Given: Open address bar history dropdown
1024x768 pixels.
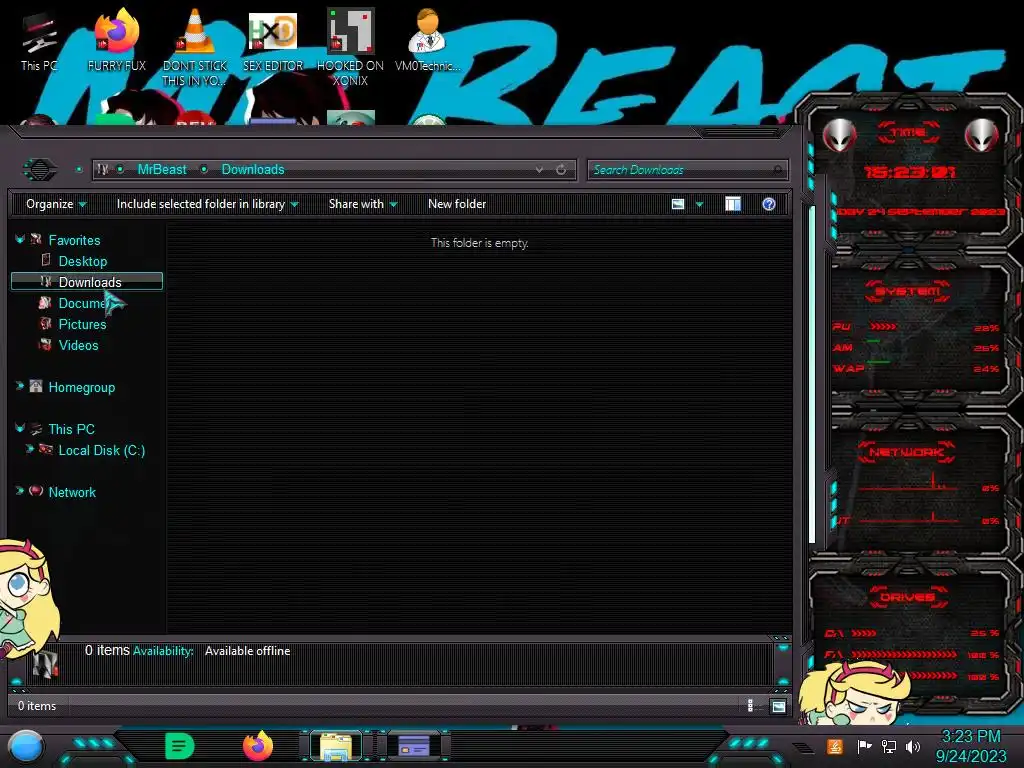Looking at the screenshot, I should point(539,170).
